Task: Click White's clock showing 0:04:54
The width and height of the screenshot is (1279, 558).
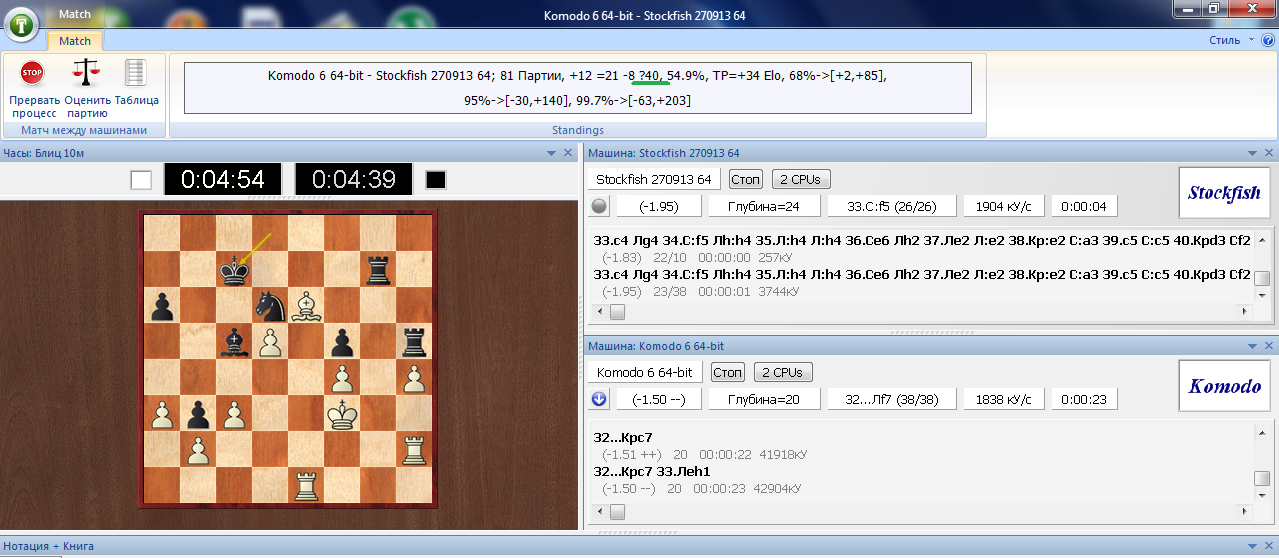Action: [x=223, y=179]
